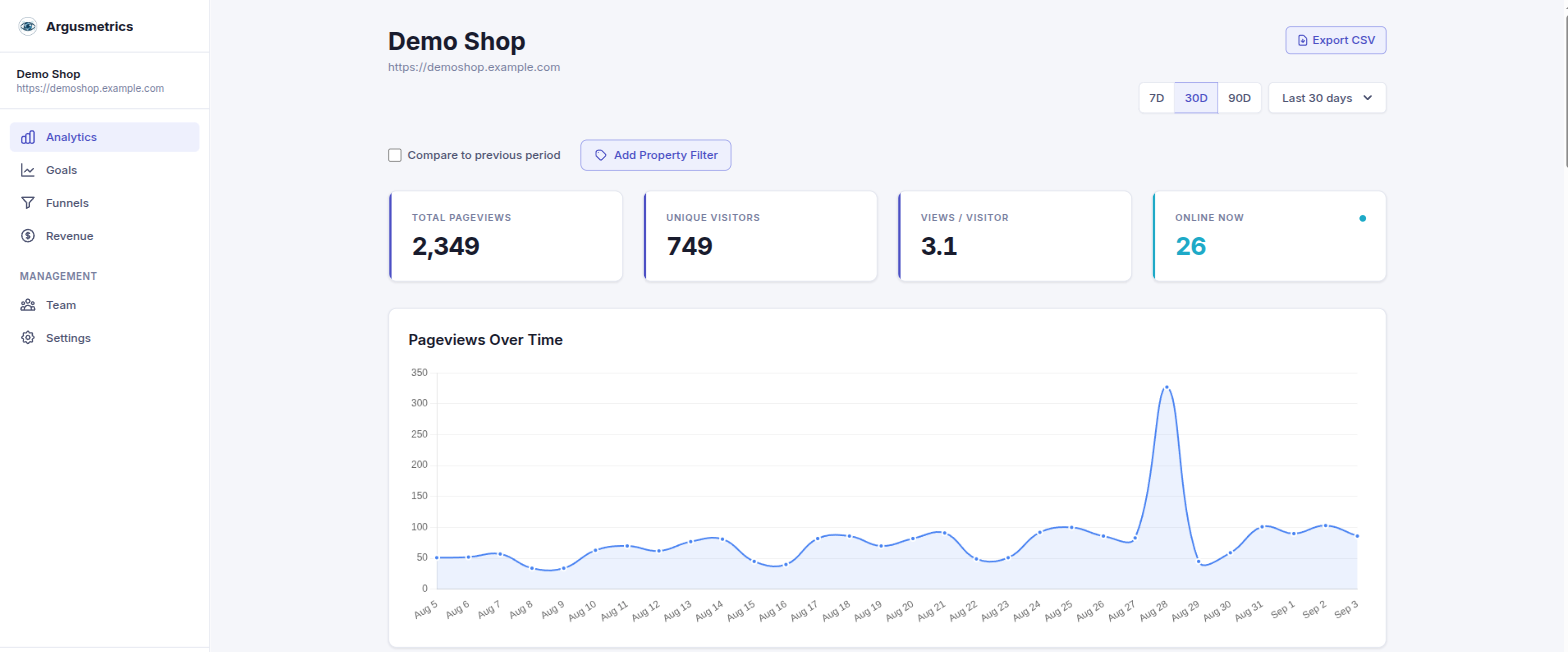Image resolution: width=1568 pixels, height=652 pixels.
Task: Click the Online Now live status dot
Action: 1362,218
